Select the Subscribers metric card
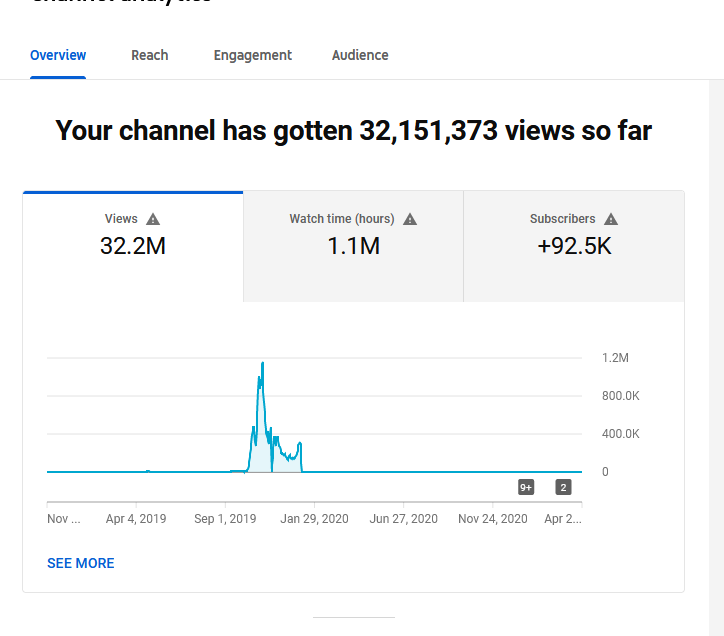This screenshot has height=636, width=724. pos(574,247)
